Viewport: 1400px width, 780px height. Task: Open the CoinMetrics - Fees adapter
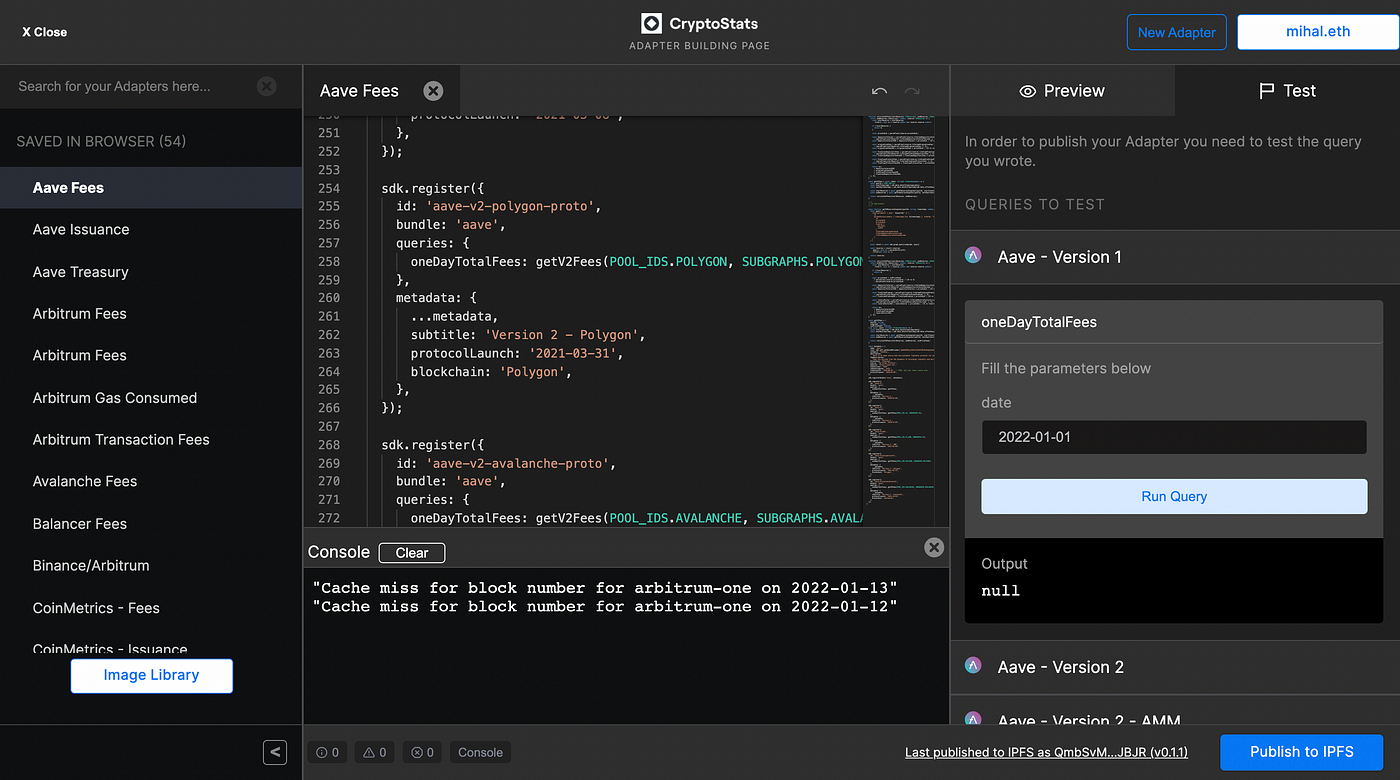click(x=151, y=608)
